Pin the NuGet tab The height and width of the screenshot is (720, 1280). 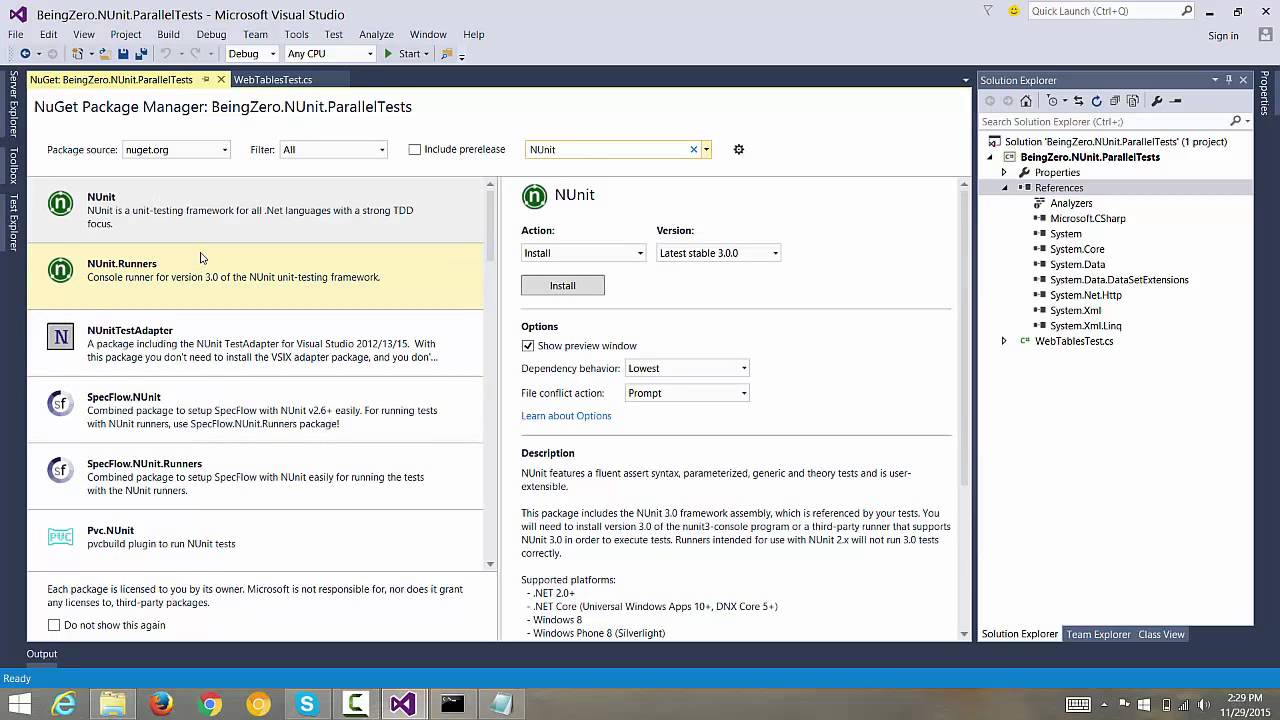(206, 80)
